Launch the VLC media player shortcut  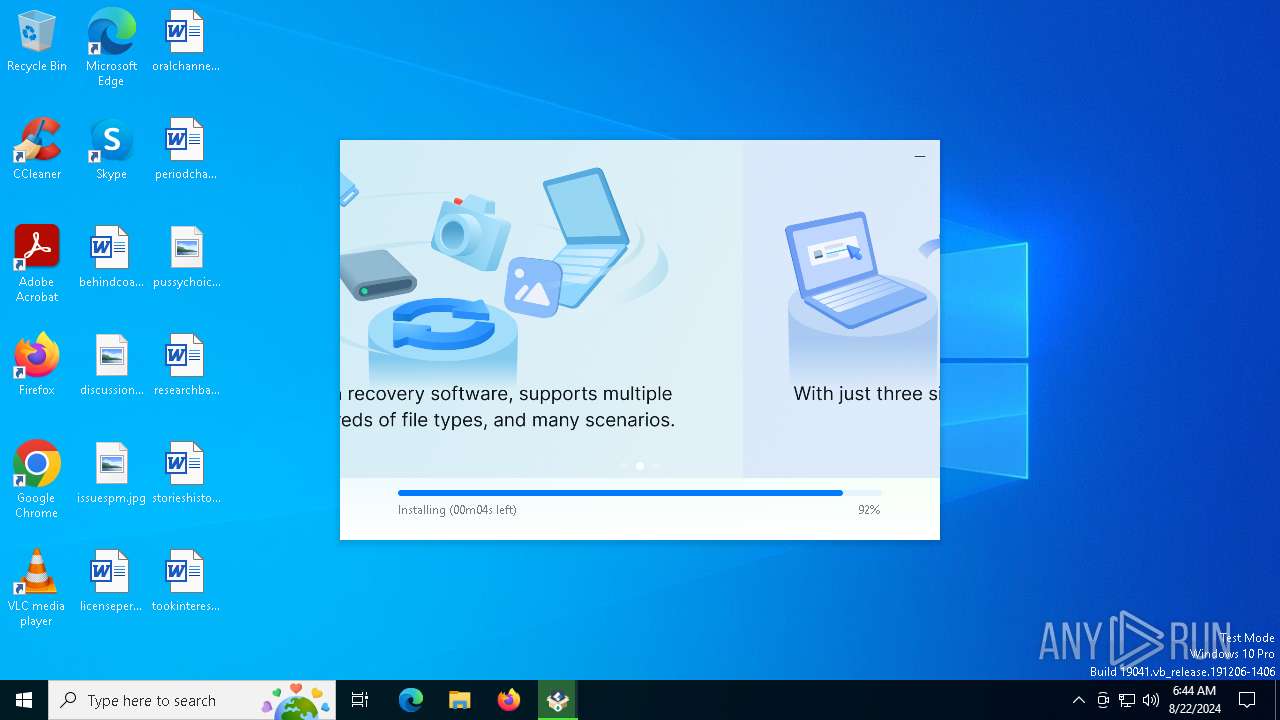pyautogui.click(x=37, y=588)
